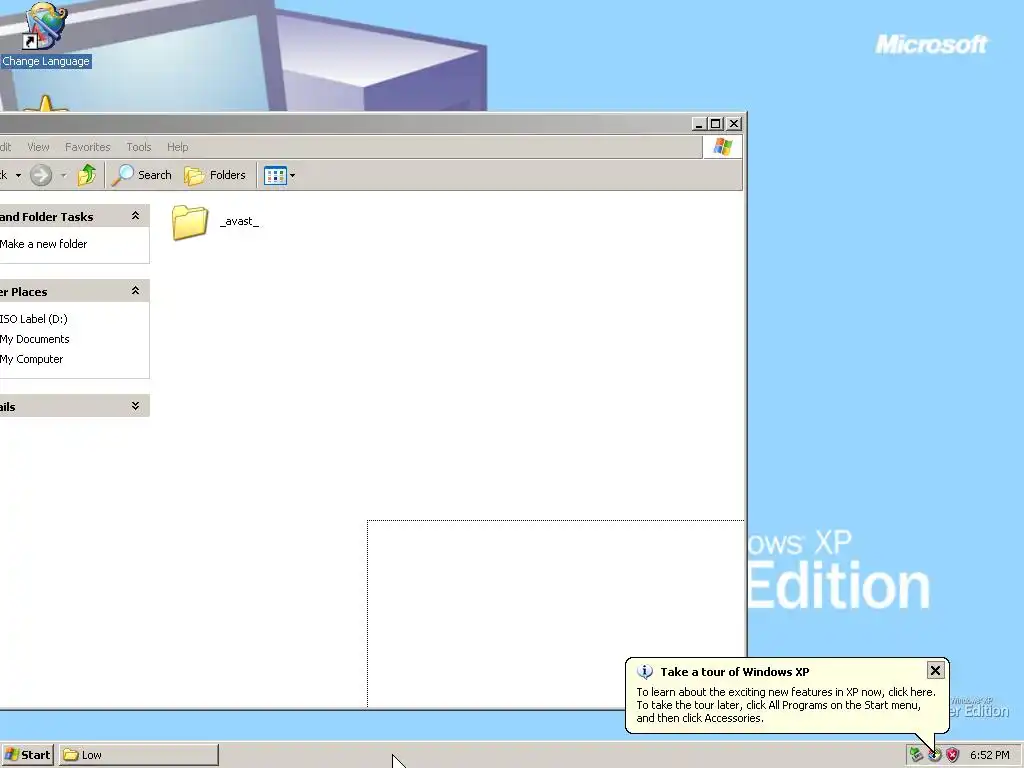Open the Favorites menu
Viewport: 1024px width, 768px height.
pos(88,147)
